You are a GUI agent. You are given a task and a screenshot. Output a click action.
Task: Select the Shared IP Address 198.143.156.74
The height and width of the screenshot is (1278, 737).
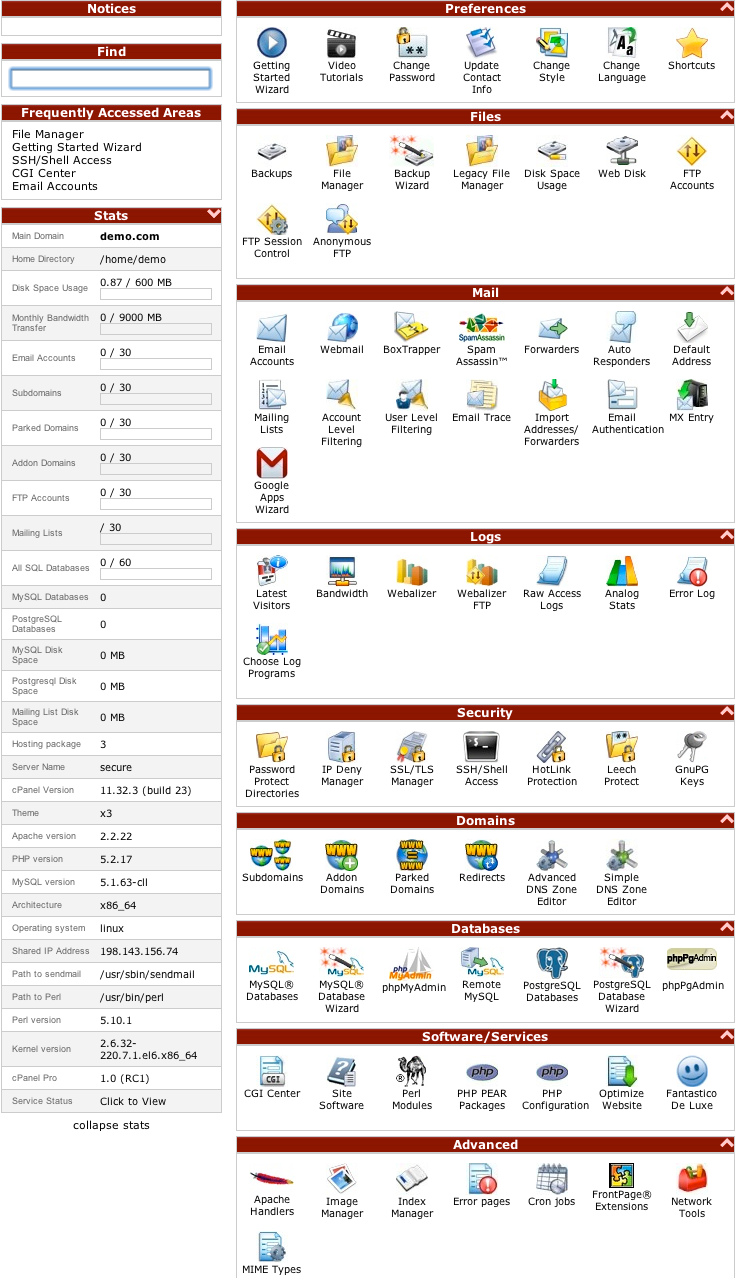point(139,951)
